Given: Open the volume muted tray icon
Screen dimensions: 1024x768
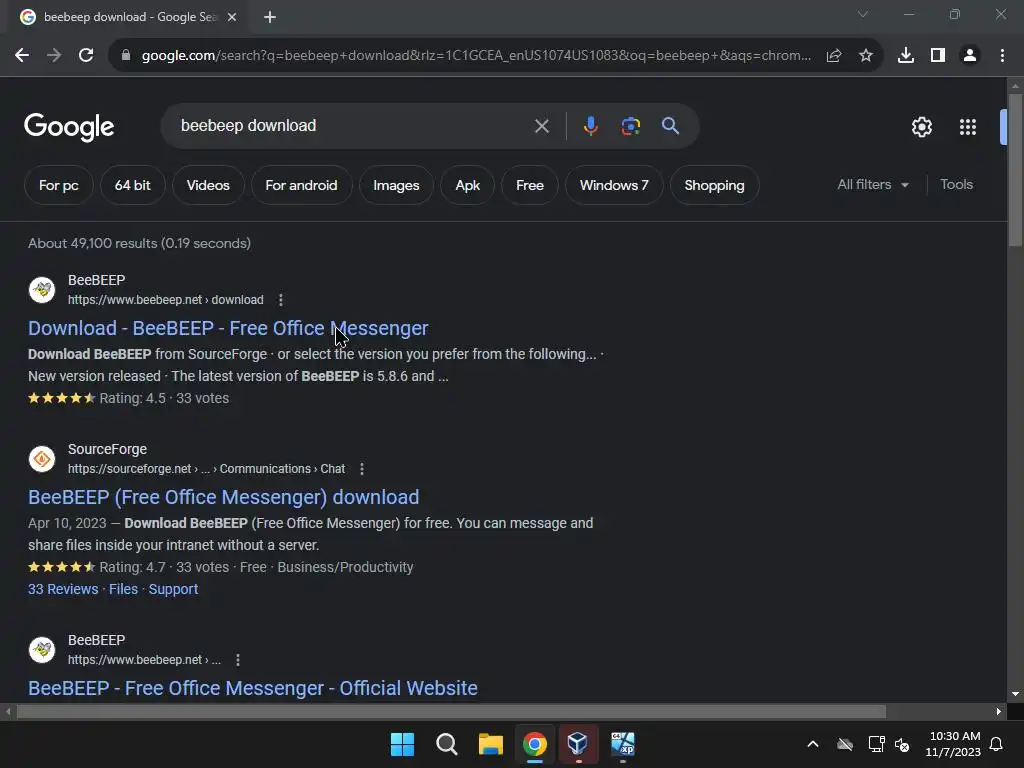Looking at the screenshot, I should pos(902,744).
